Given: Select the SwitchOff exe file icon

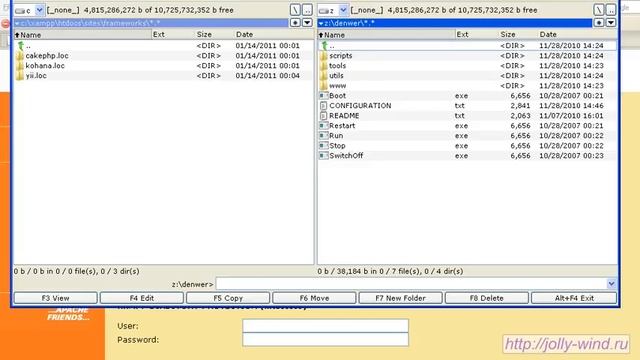Looking at the screenshot, I should [324, 156].
